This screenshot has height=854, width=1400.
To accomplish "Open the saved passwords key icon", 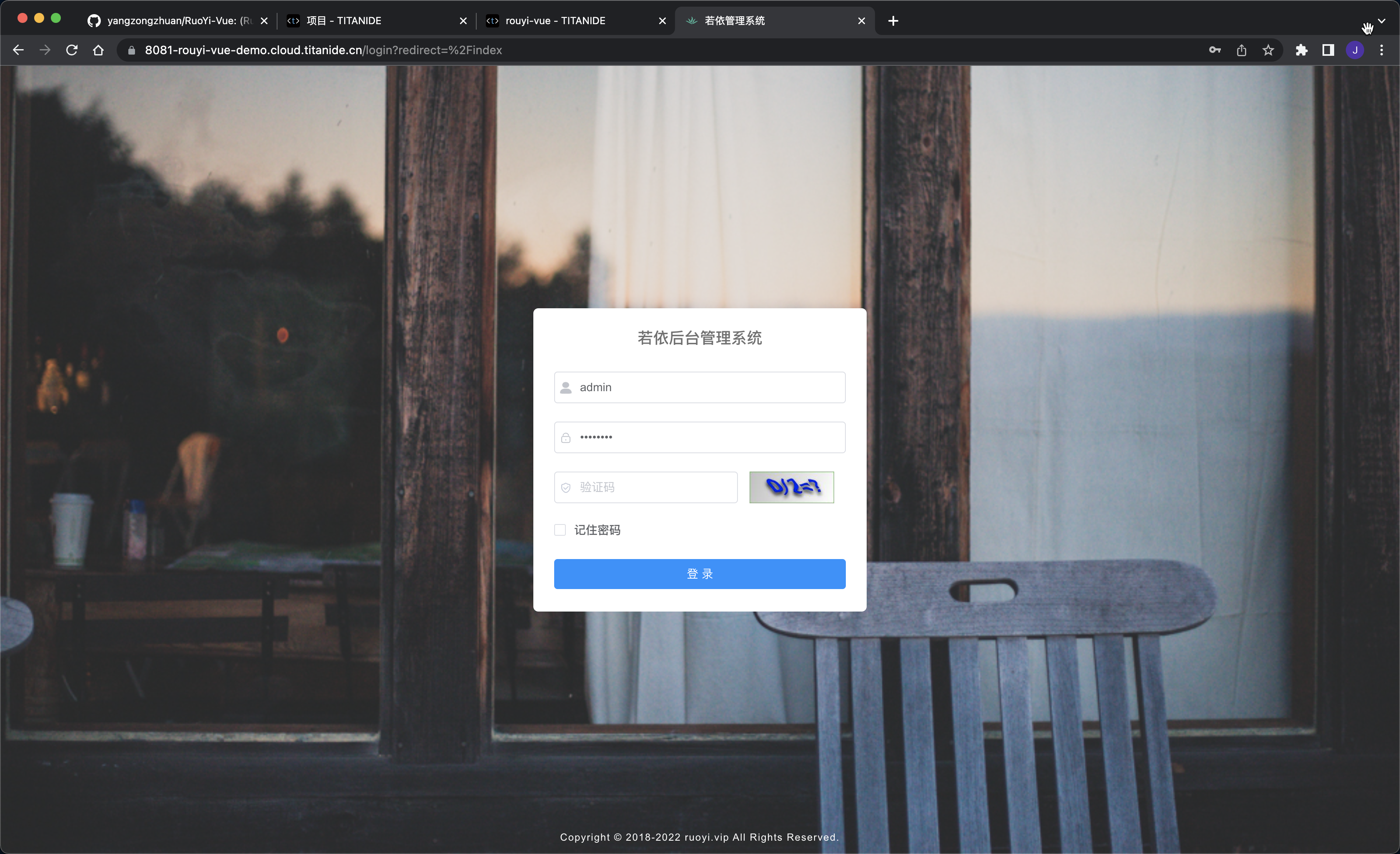I will coord(1214,50).
